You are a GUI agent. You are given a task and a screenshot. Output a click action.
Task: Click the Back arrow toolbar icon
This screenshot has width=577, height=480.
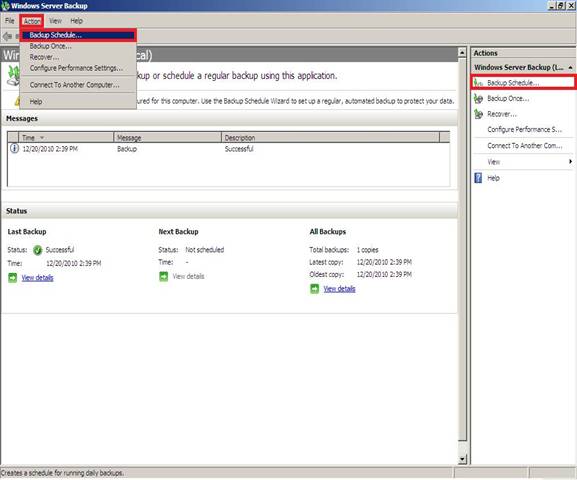[7, 36]
